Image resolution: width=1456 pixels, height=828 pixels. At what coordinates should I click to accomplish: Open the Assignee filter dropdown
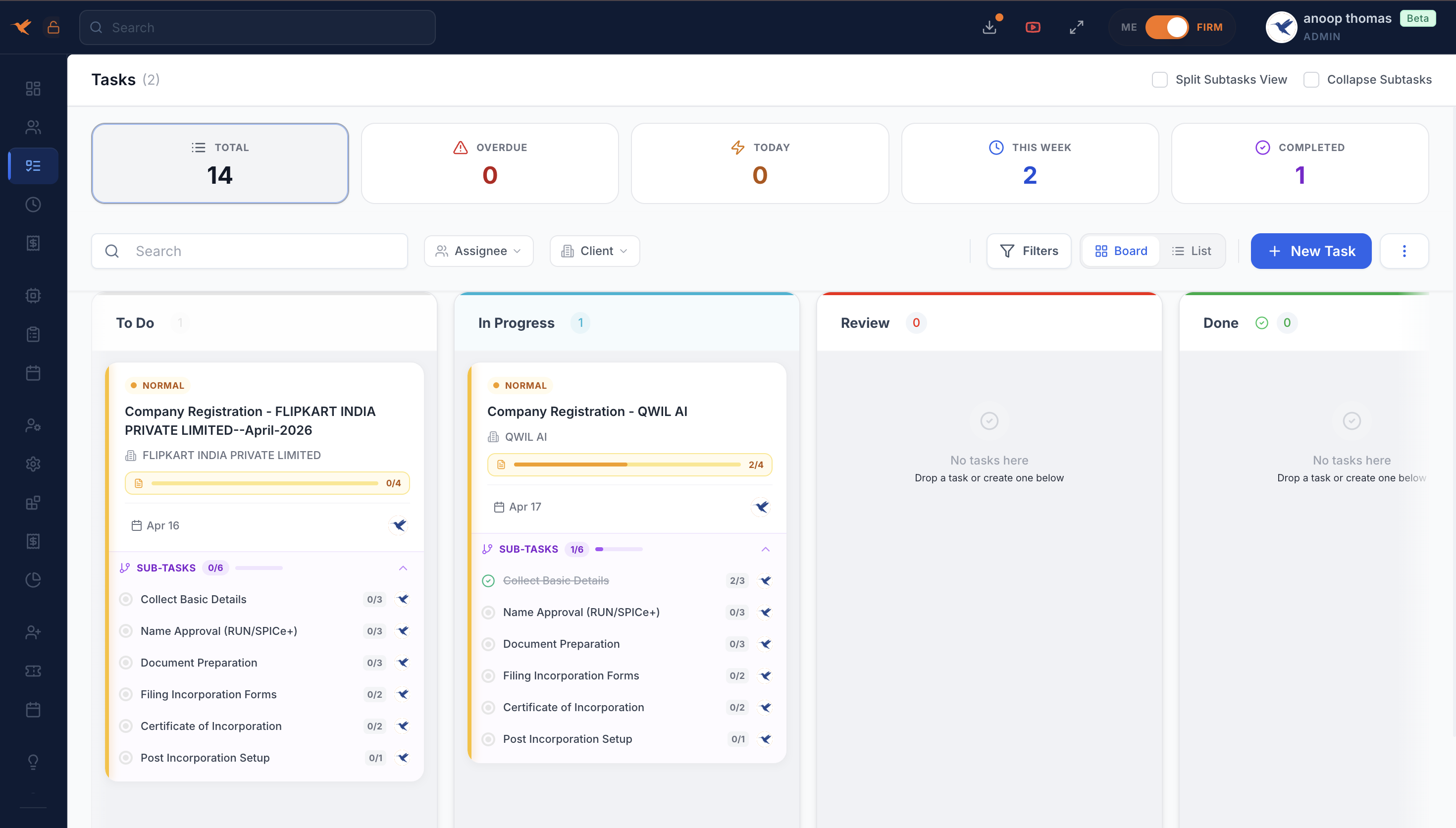[x=478, y=251]
